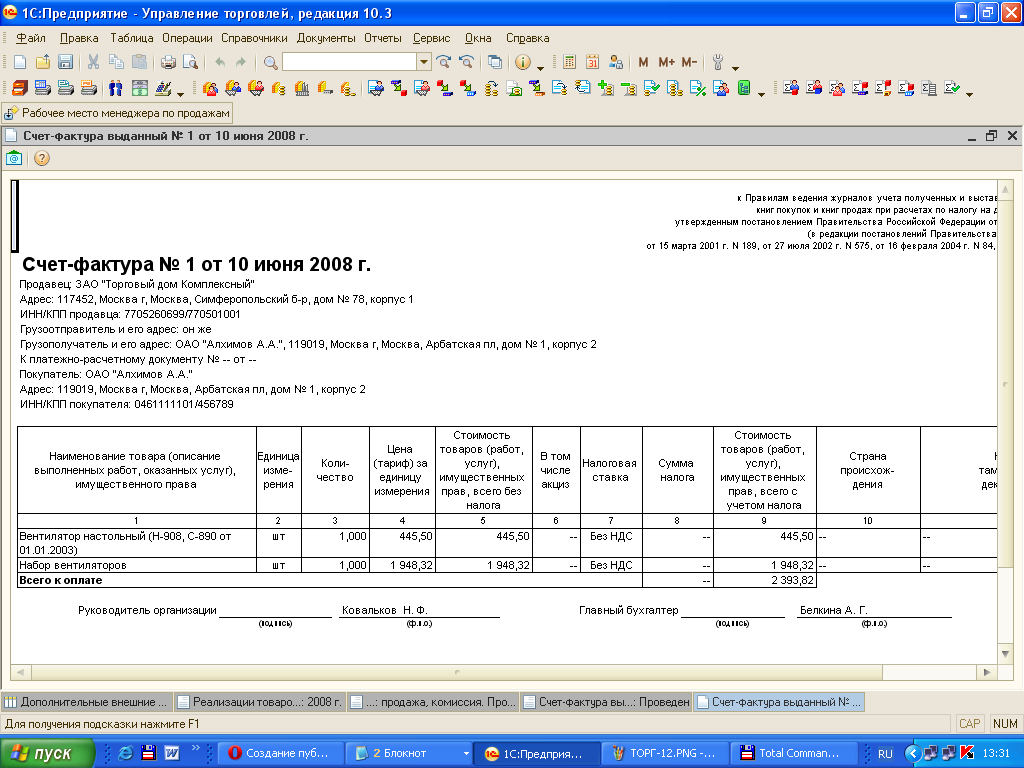Click the email send icon in document
Image resolution: width=1024 pixels, height=768 pixels.
14,158
